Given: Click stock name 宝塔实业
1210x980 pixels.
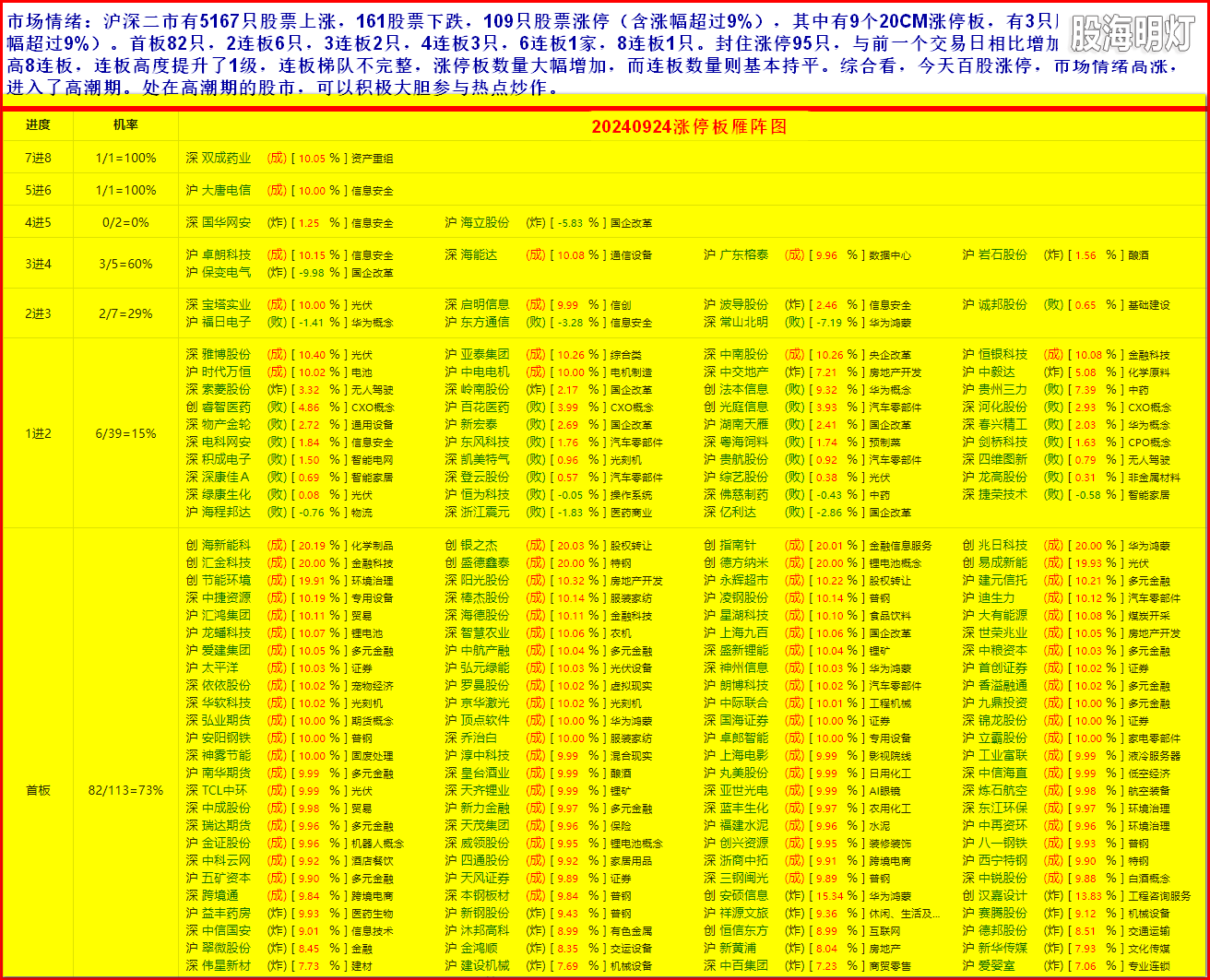Looking at the screenshot, I should [x=226, y=304].
